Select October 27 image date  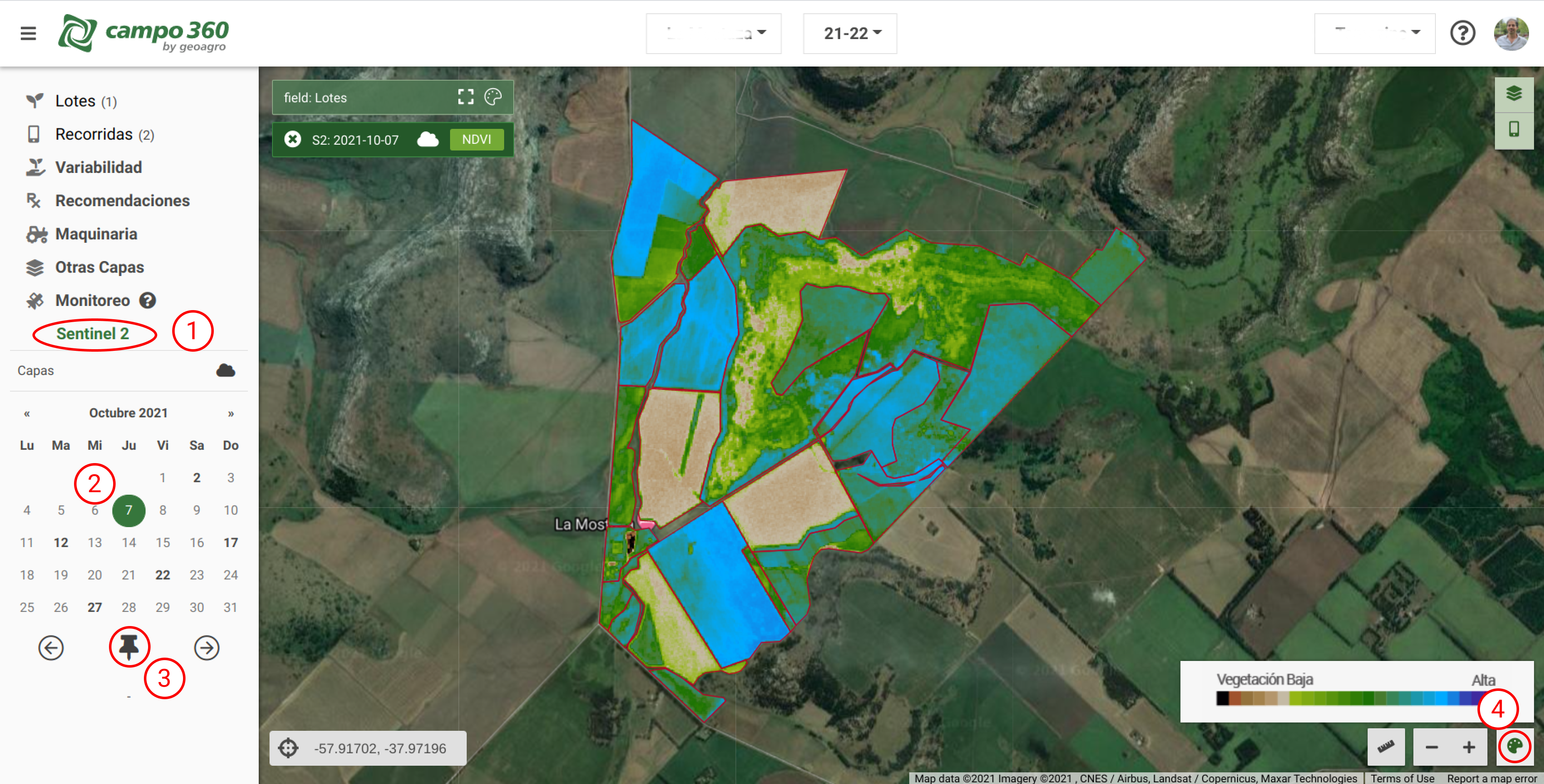pyautogui.click(x=95, y=607)
